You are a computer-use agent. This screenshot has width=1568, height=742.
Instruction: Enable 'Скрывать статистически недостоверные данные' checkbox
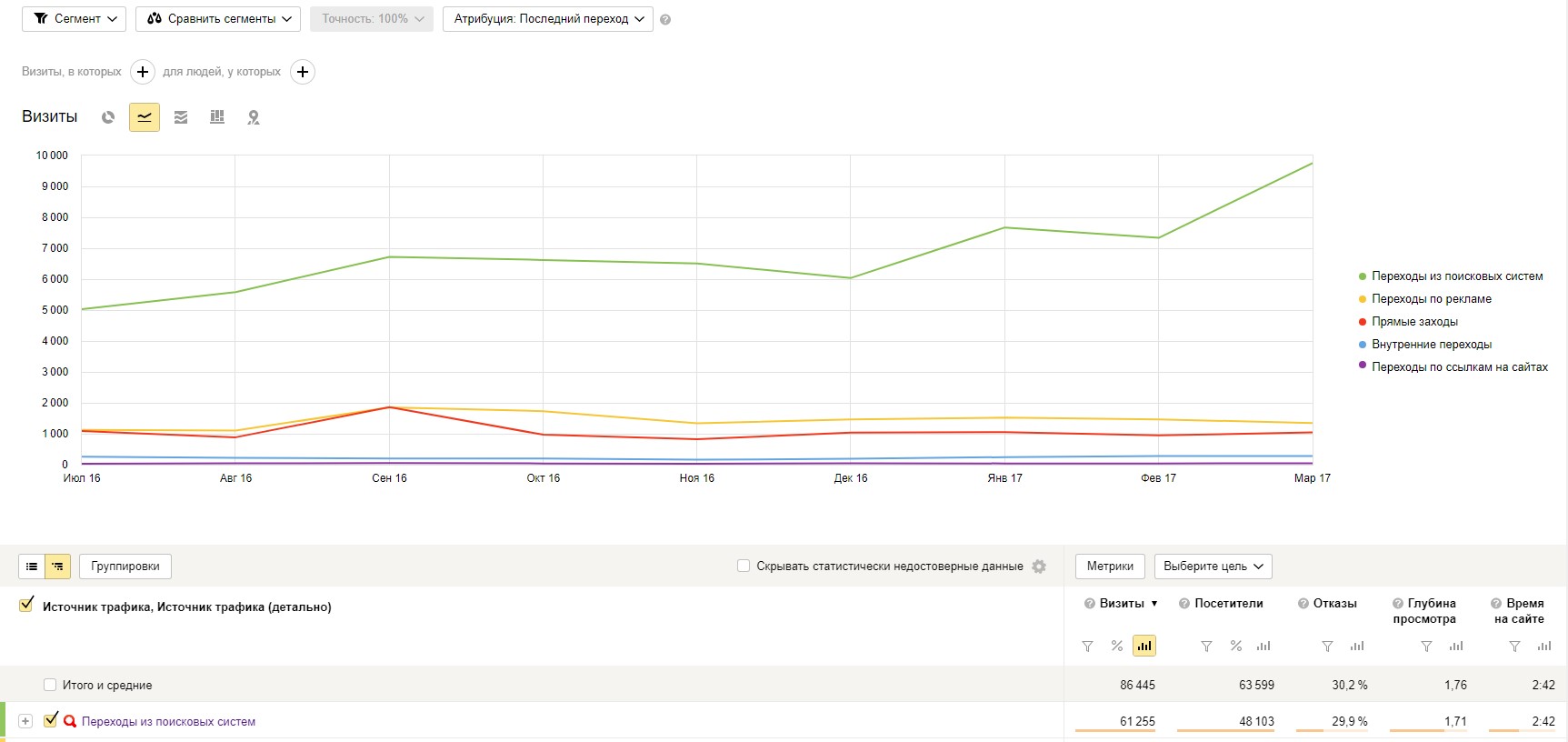tap(744, 566)
